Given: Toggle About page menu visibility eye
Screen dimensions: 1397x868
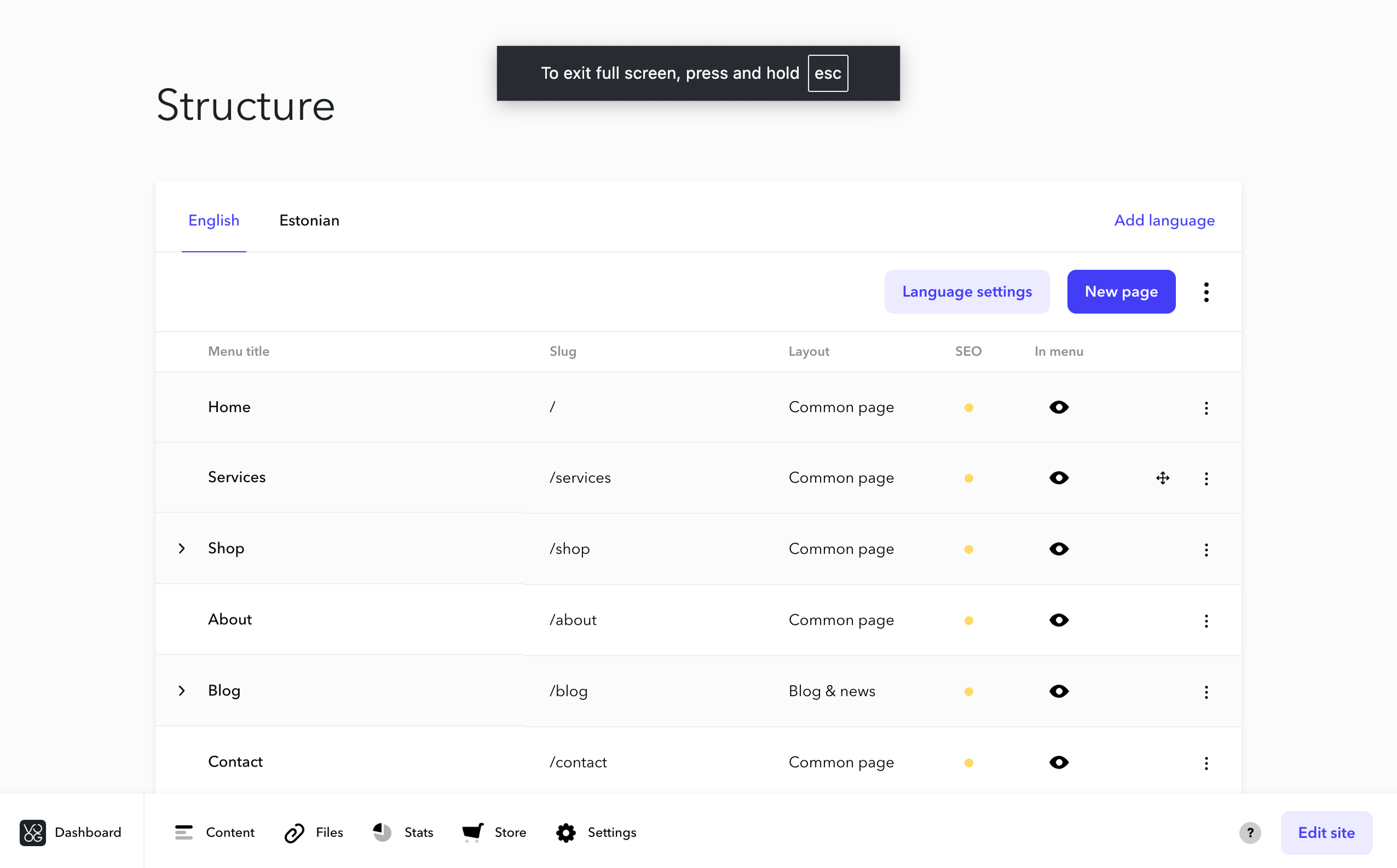Looking at the screenshot, I should coord(1059,620).
